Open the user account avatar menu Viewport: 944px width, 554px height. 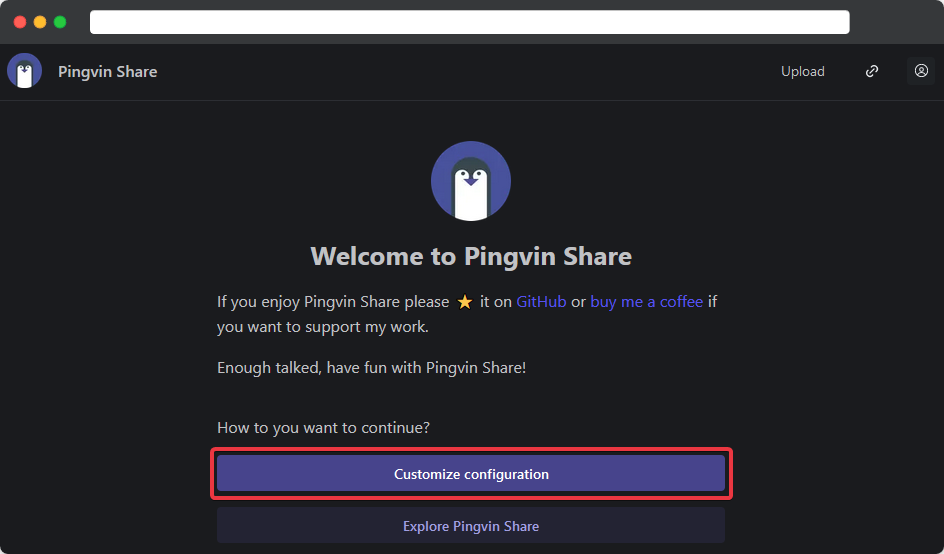tap(921, 71)
